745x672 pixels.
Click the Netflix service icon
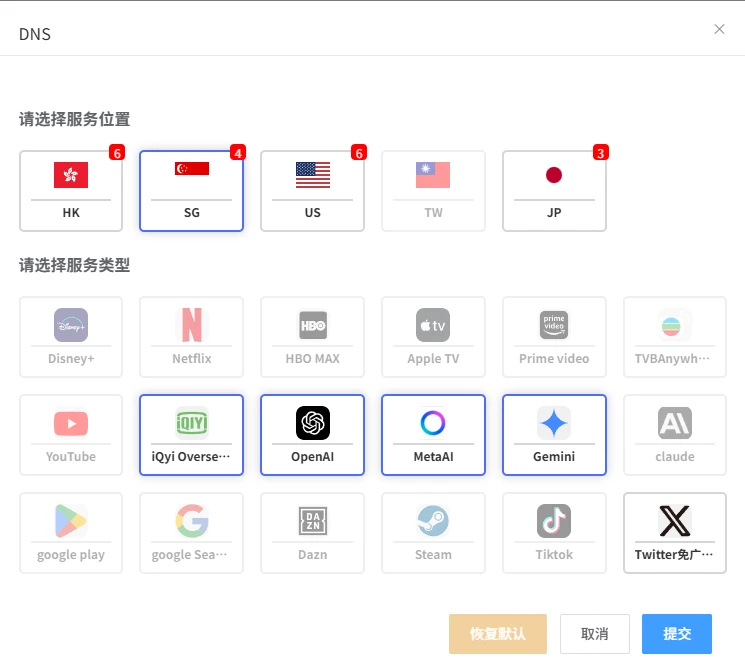point(191,325)
